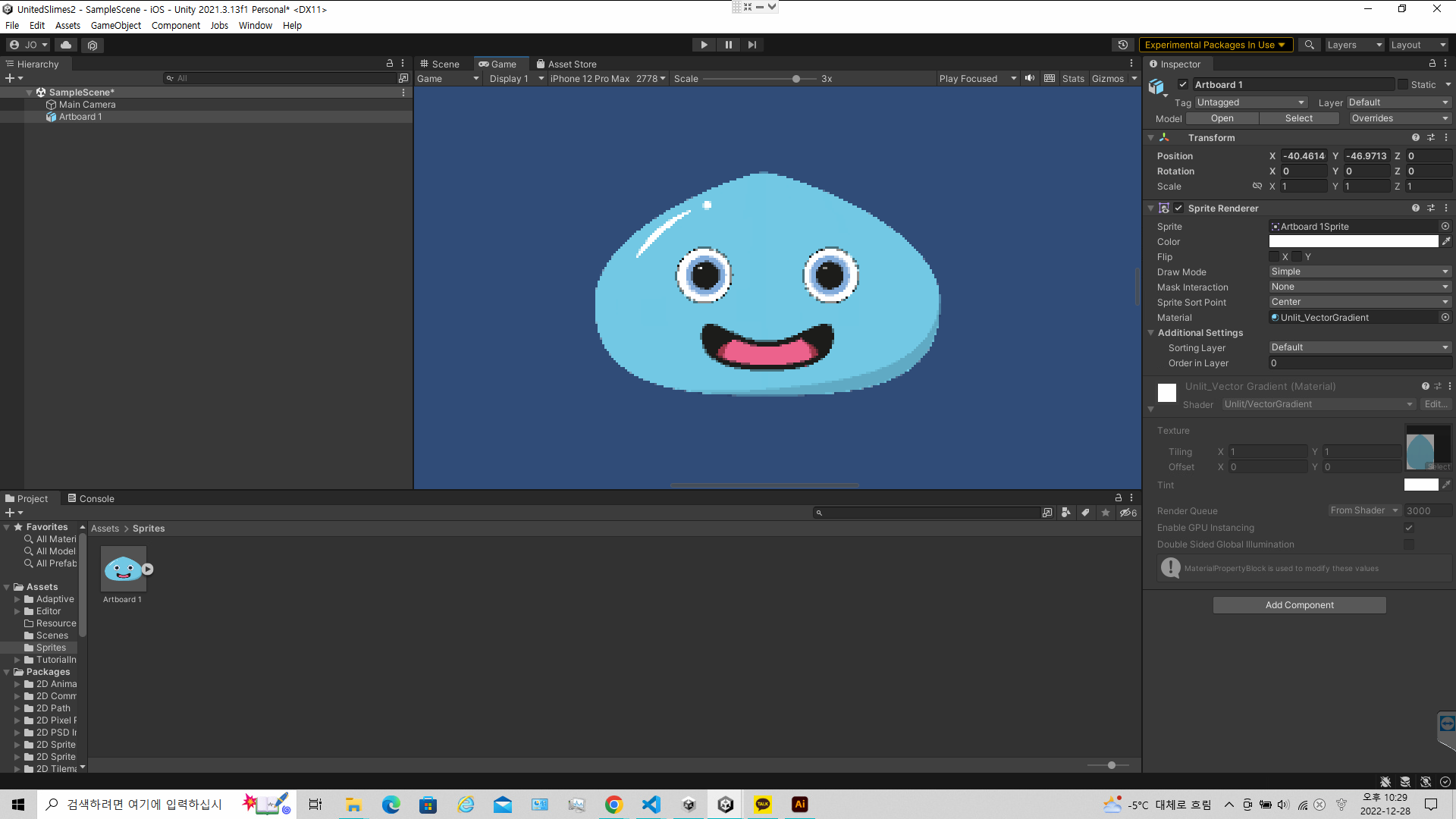Open Unity Cloud services icon
Image resolution: width=1456 pixels, height=819 pixels.
point(67,45)
